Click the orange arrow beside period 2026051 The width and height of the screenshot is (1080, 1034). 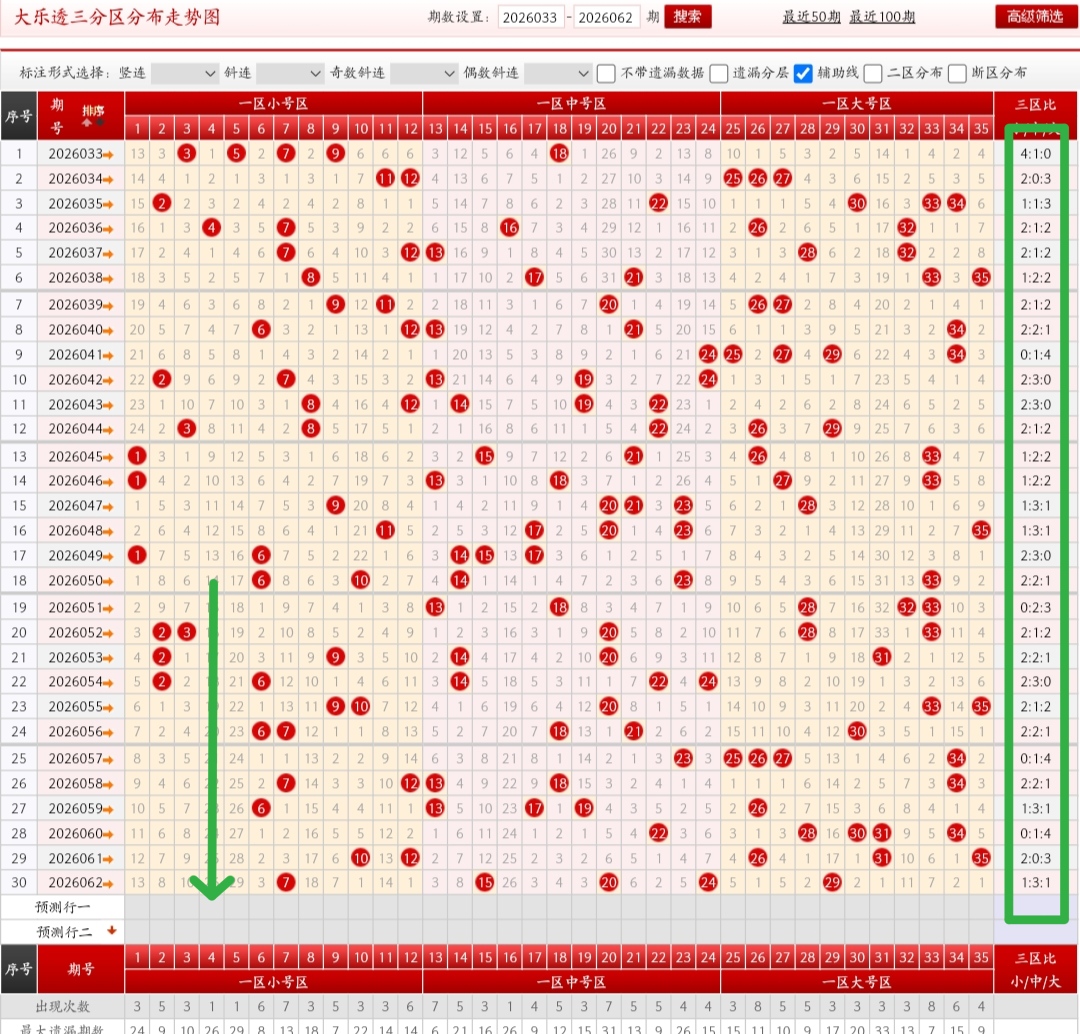(x=108, y=608)
